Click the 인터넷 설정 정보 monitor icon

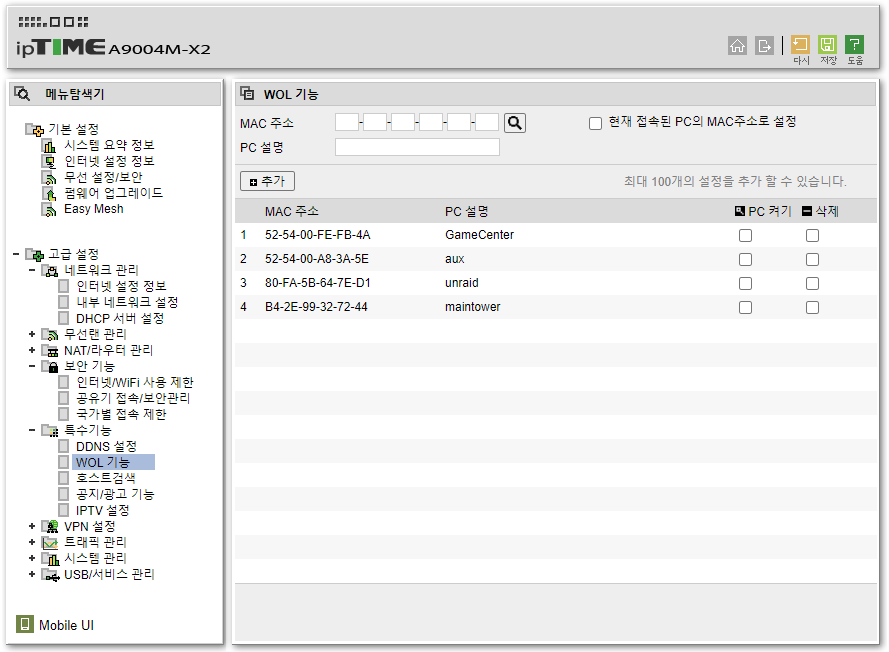coord(49,162)
